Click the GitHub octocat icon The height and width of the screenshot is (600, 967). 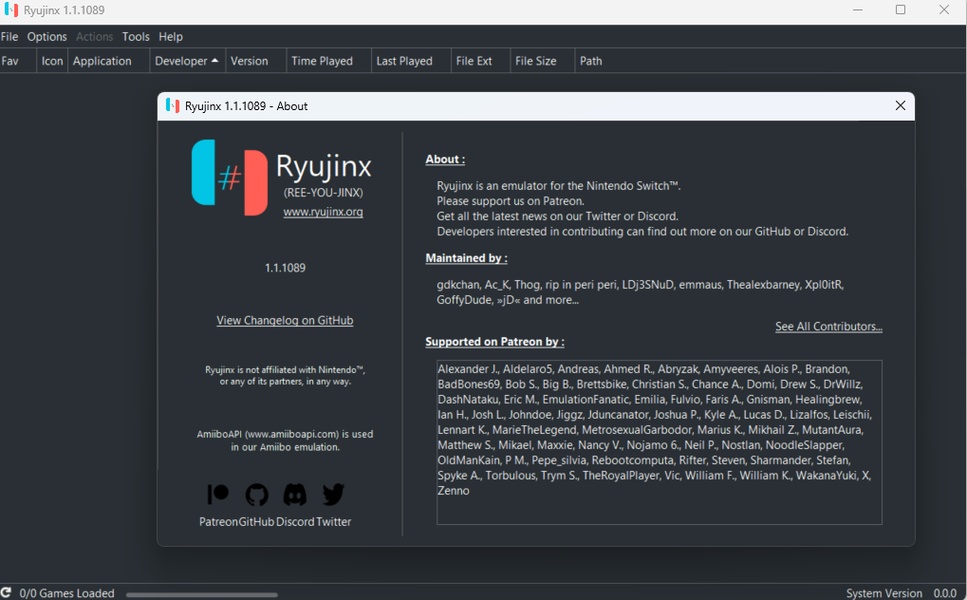tap(257, 494)
